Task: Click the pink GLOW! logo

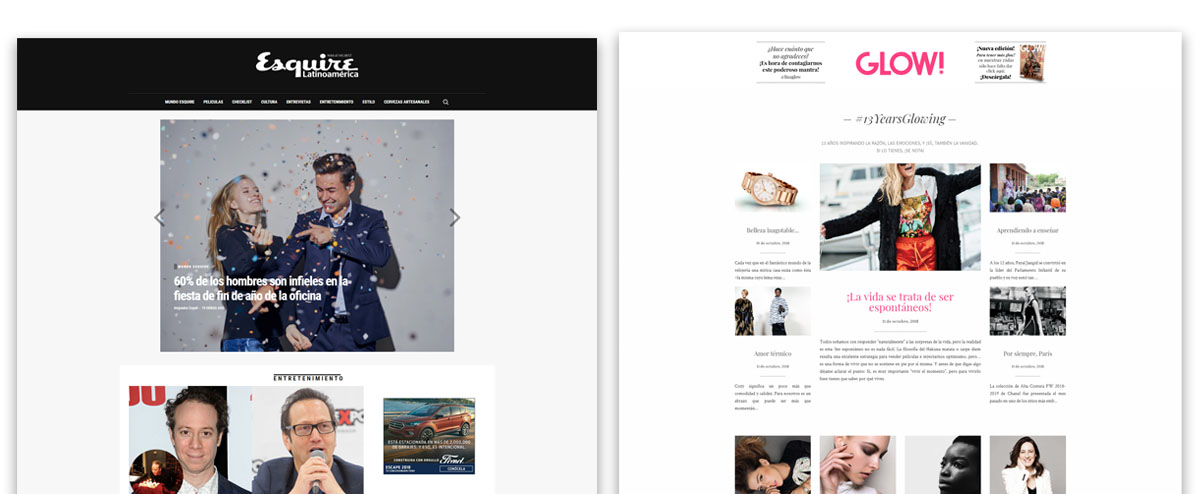Action: (x=899, y=63)
